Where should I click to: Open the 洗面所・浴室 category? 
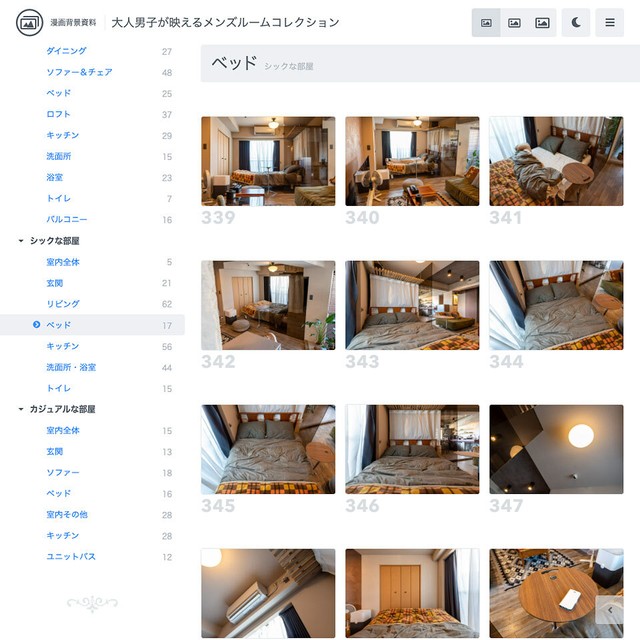[71, 367]
